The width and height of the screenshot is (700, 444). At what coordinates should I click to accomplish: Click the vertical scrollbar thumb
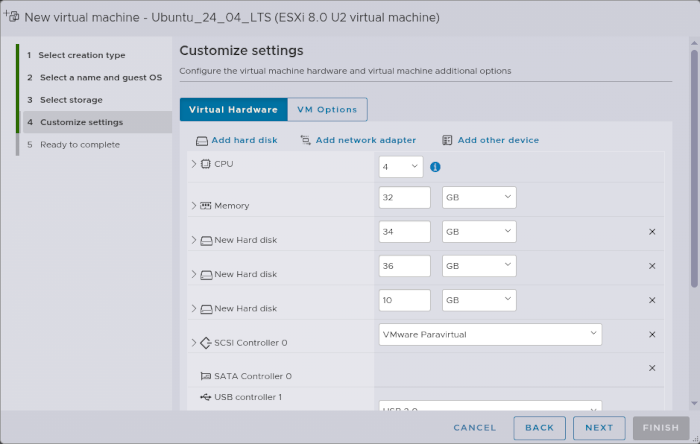coord(694,169)
